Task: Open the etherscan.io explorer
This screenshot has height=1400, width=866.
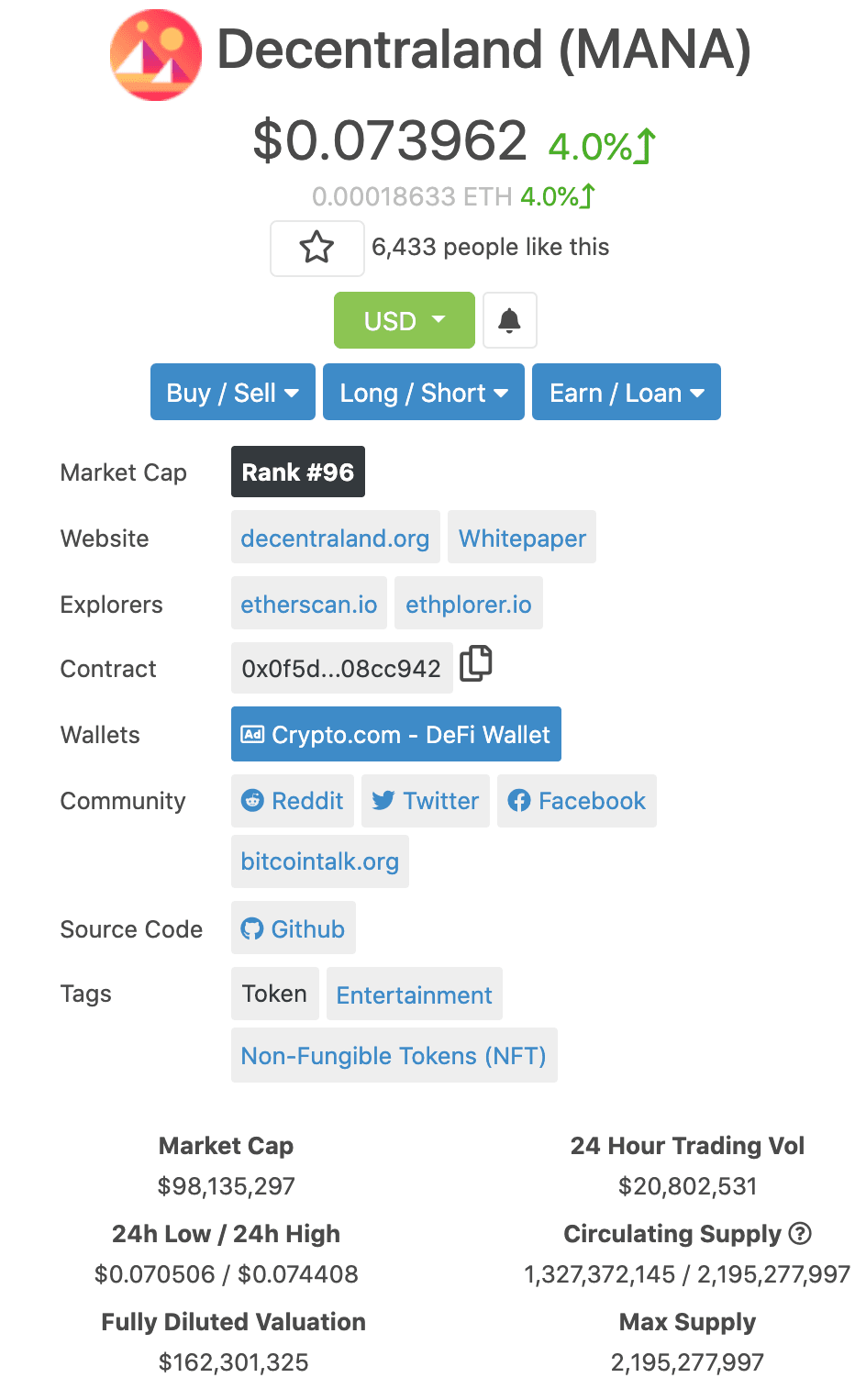Action: [308, 604]
